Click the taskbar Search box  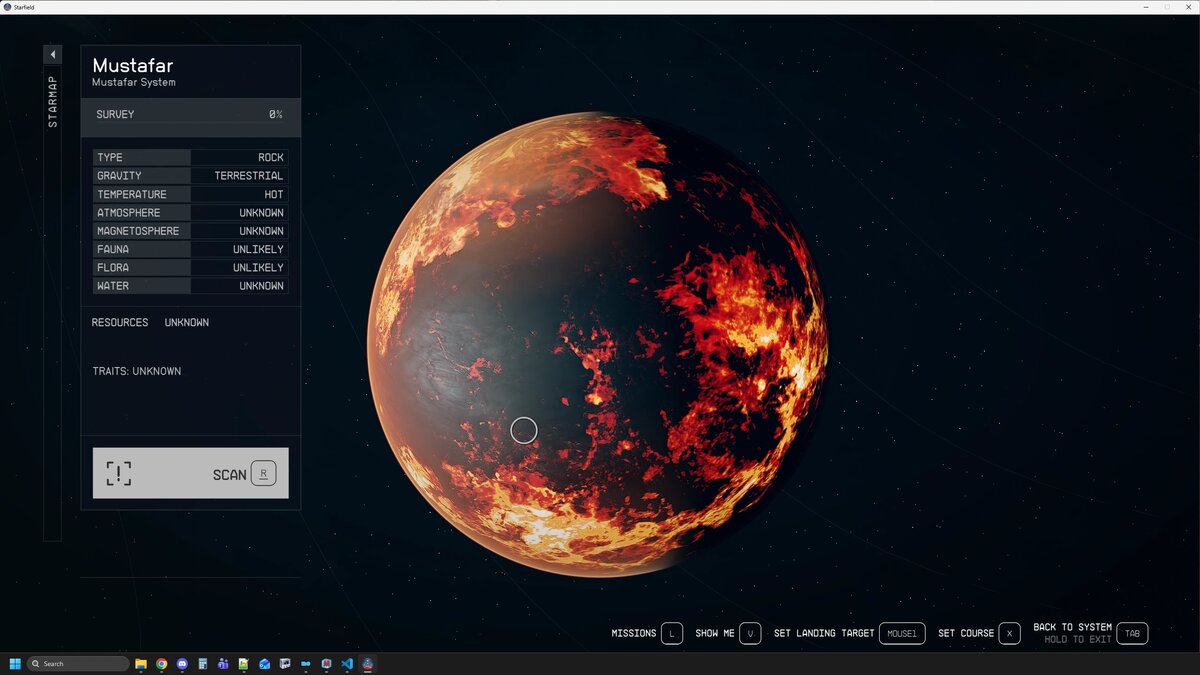click(78, 663)
